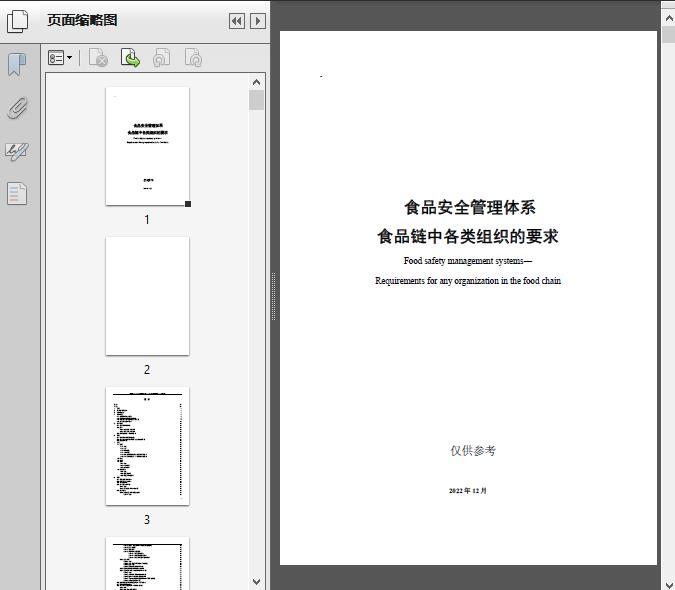The image size is (675, 590).
Task: Click the text 仅供参考
Action: coord(473,451)
